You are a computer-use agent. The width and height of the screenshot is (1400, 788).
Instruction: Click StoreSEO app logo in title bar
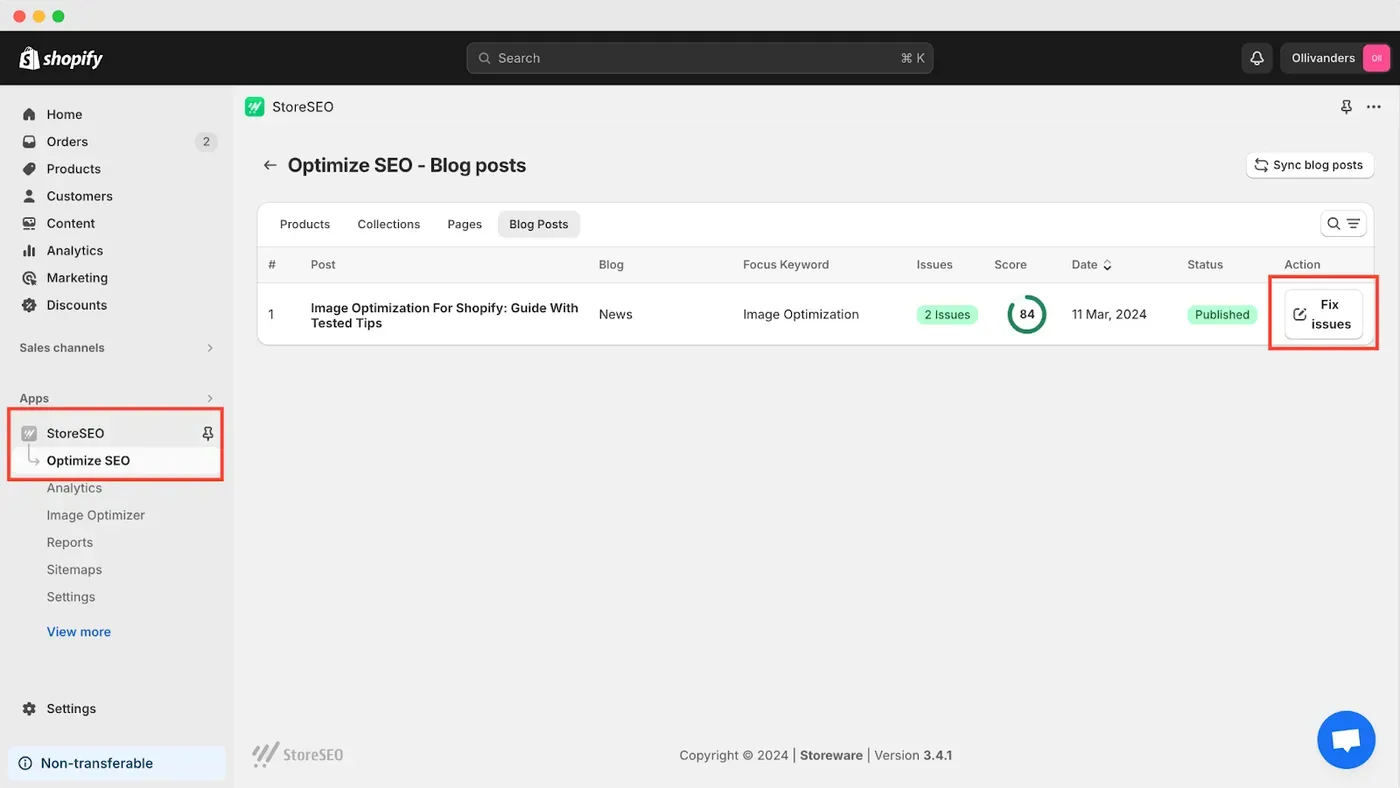click(254, 106)
